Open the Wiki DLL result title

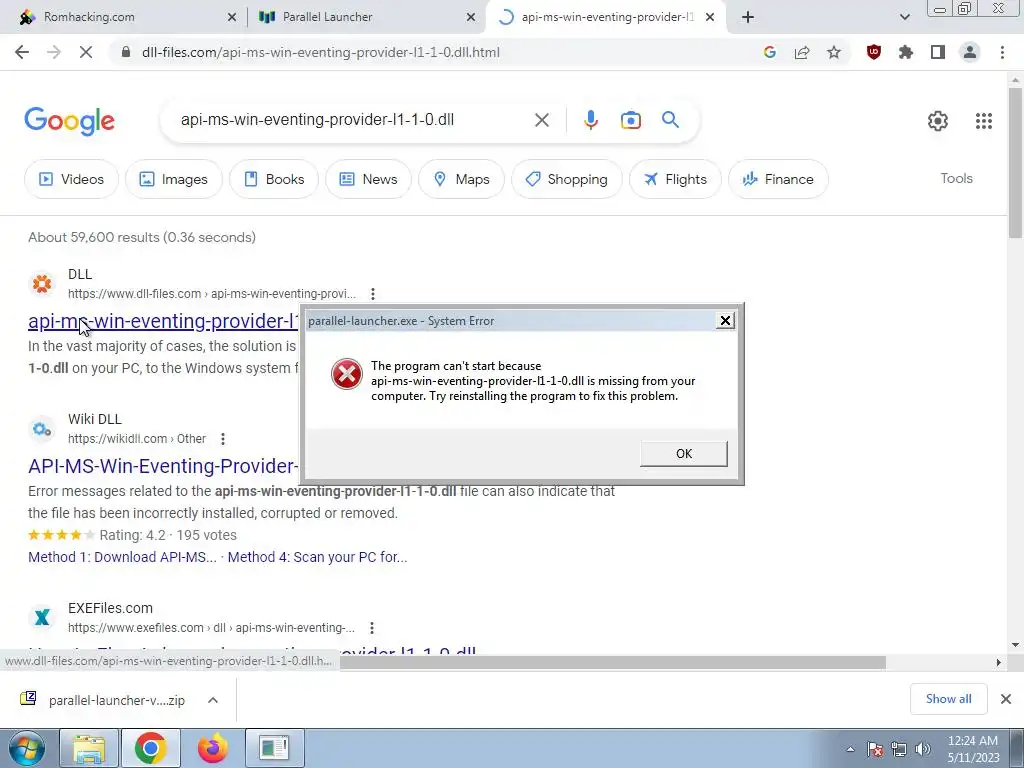163,466
